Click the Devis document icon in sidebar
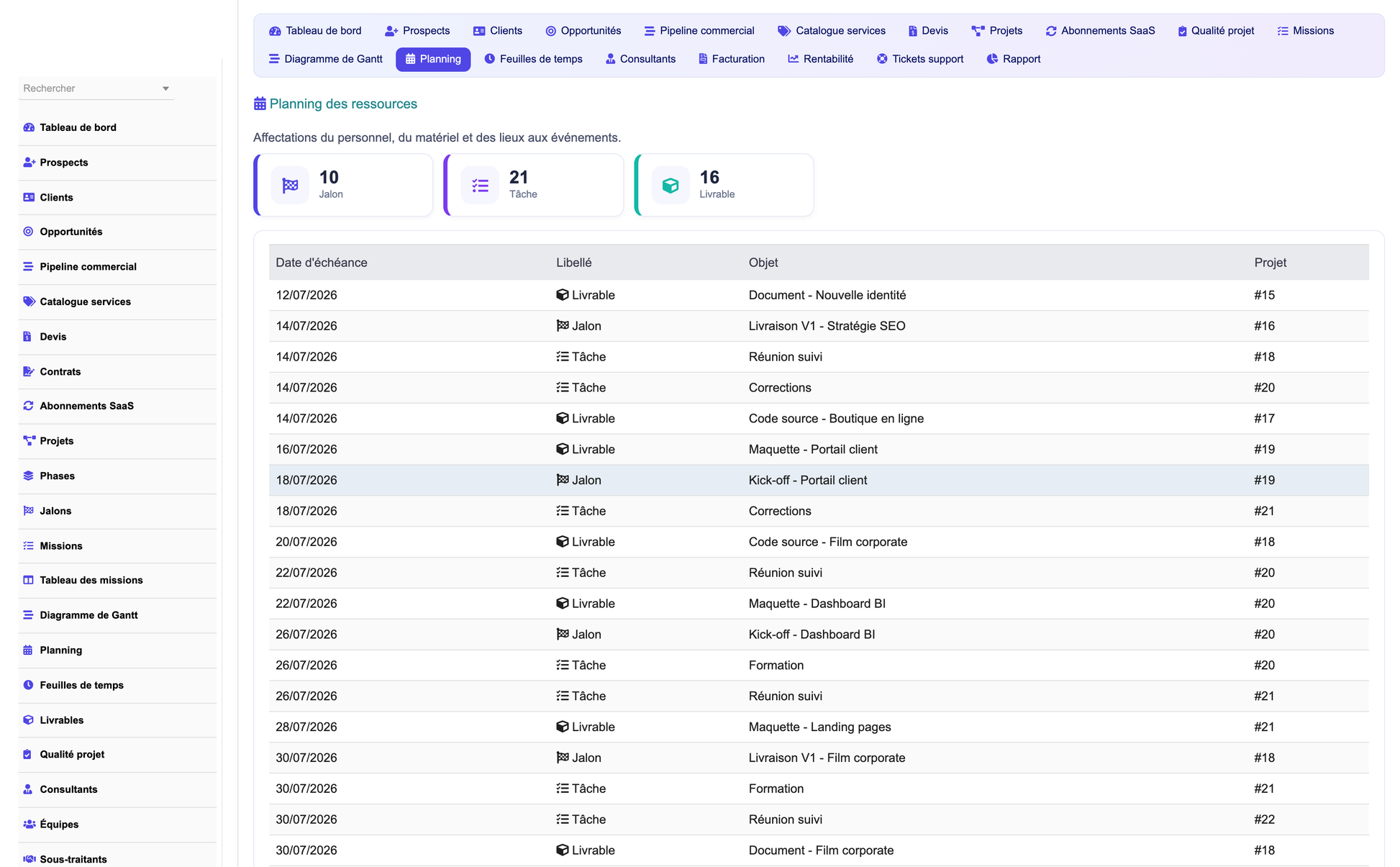The image size is (1400, 867). 27,337
